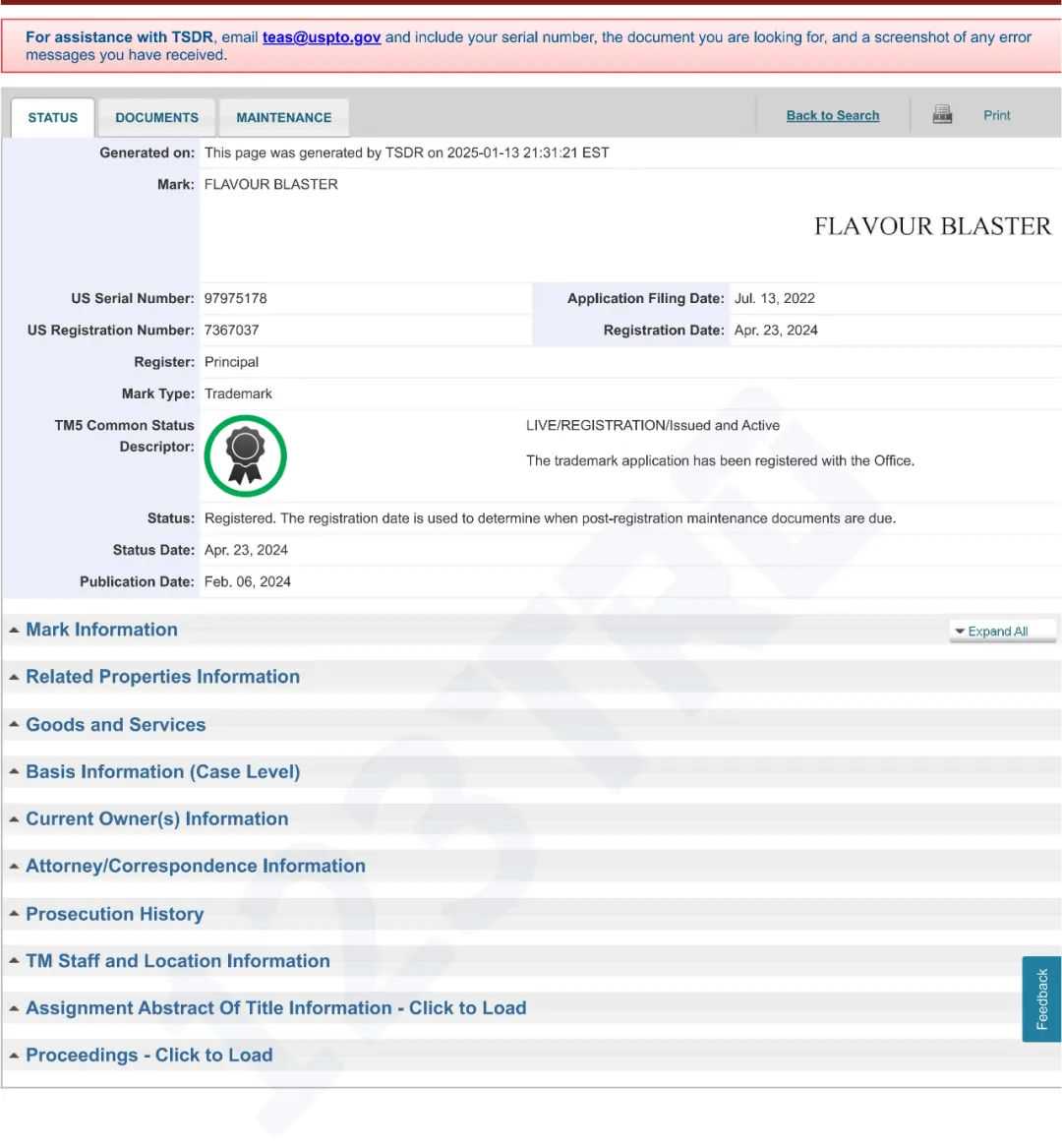Click the registered ribbon status badge
1062x1148 pixels.
(245, 455)
